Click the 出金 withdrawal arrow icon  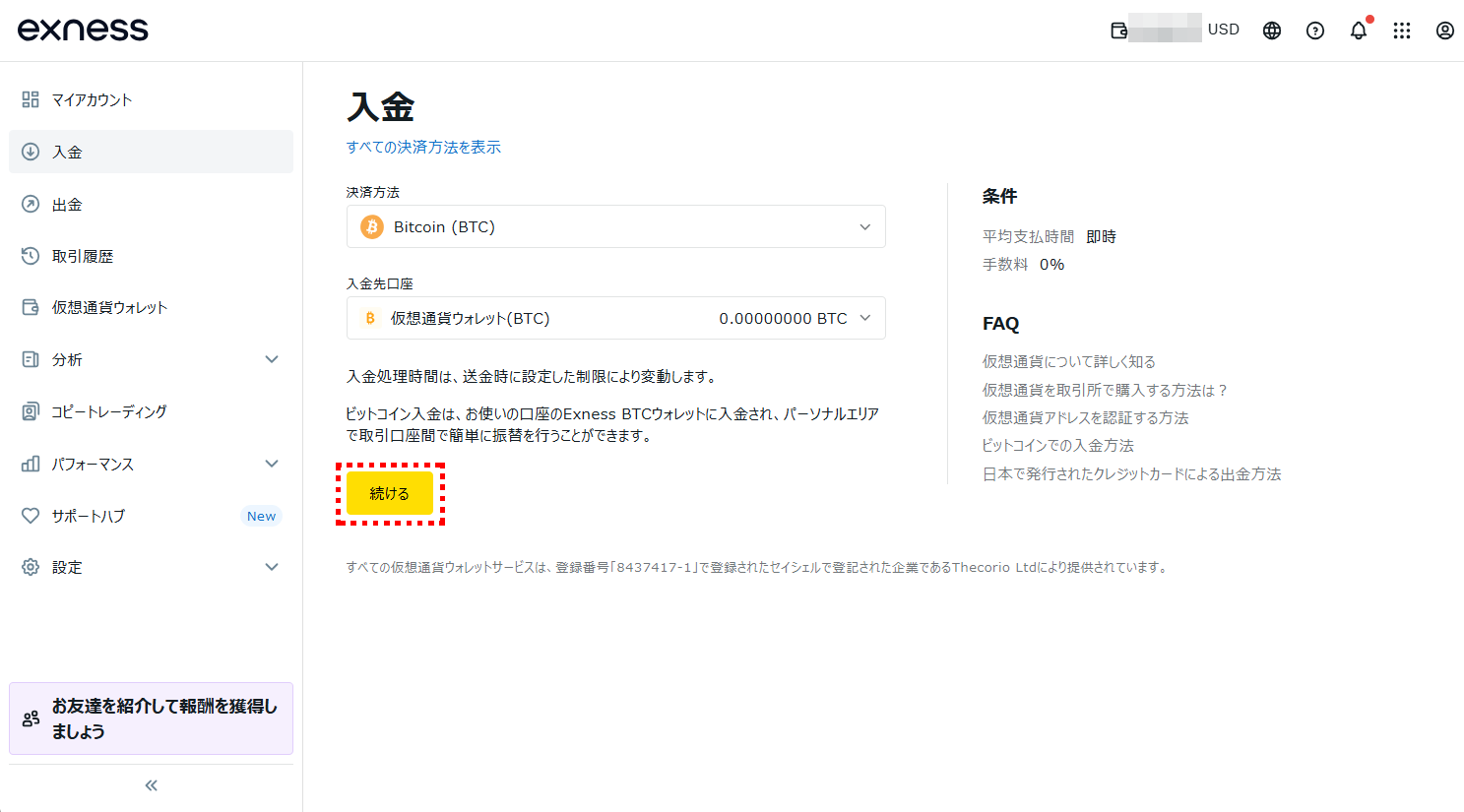click(31, 204)
